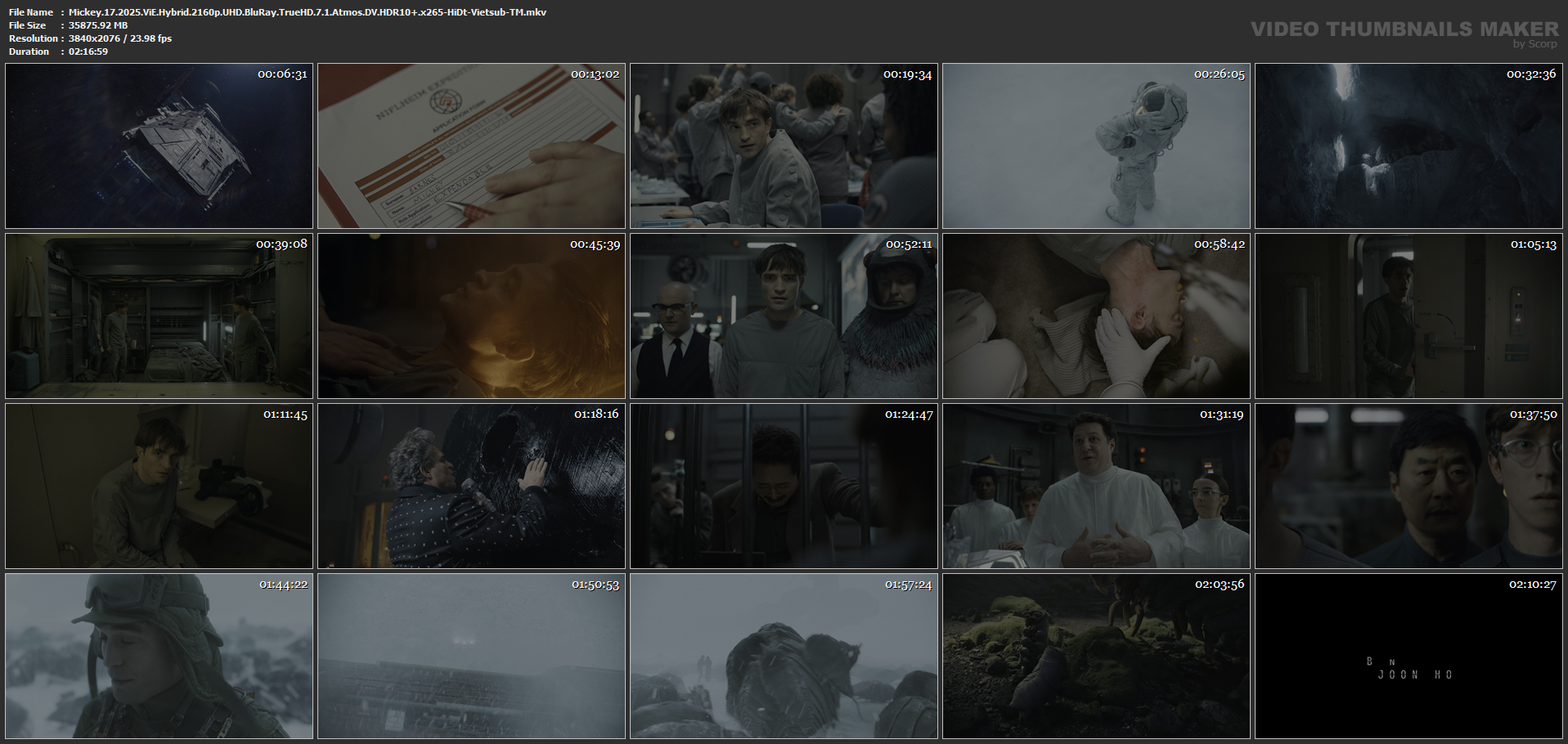Click the two faces close-up at 01:37:50
This screenshot has height=744, width=1568.
[x=1409, y=486]
